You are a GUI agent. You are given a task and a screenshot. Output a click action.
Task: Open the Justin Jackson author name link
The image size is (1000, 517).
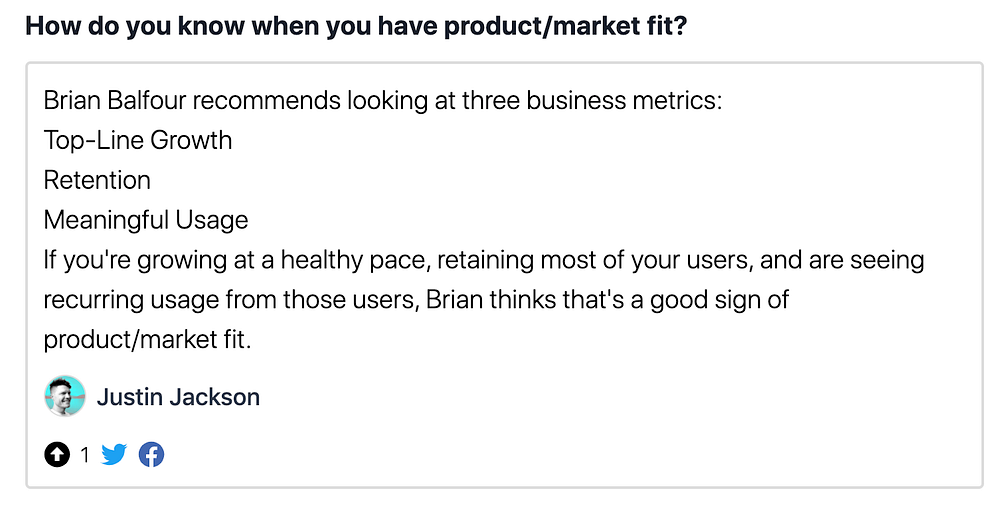point(178,397)
